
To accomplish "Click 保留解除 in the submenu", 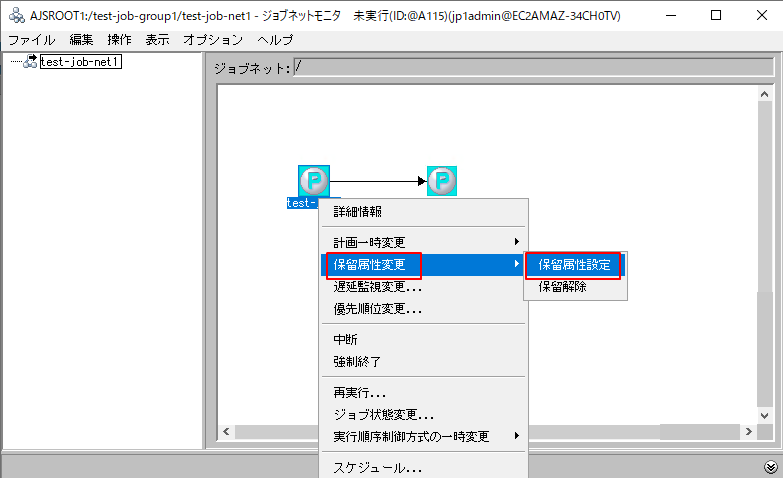I will click(x=575, y=287).
